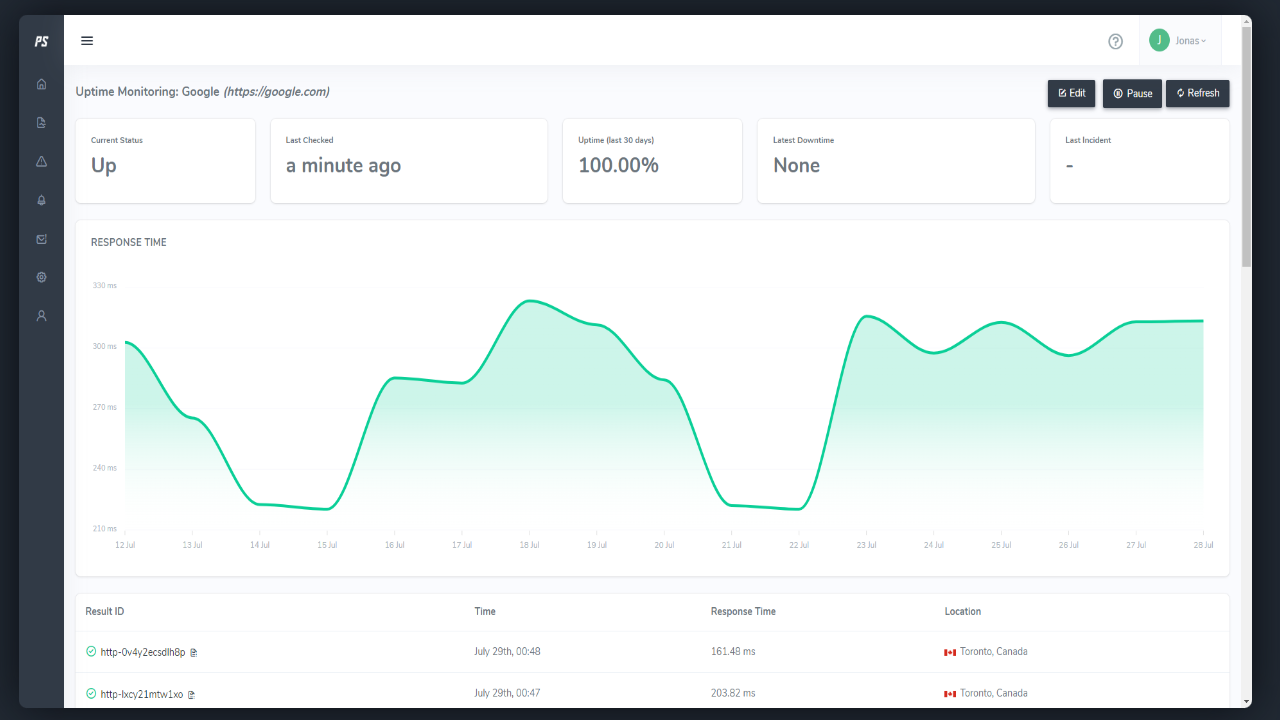Click the Result ID column header
The height and width of the screenshot is (720, 1280).
[x=105, y=611]
